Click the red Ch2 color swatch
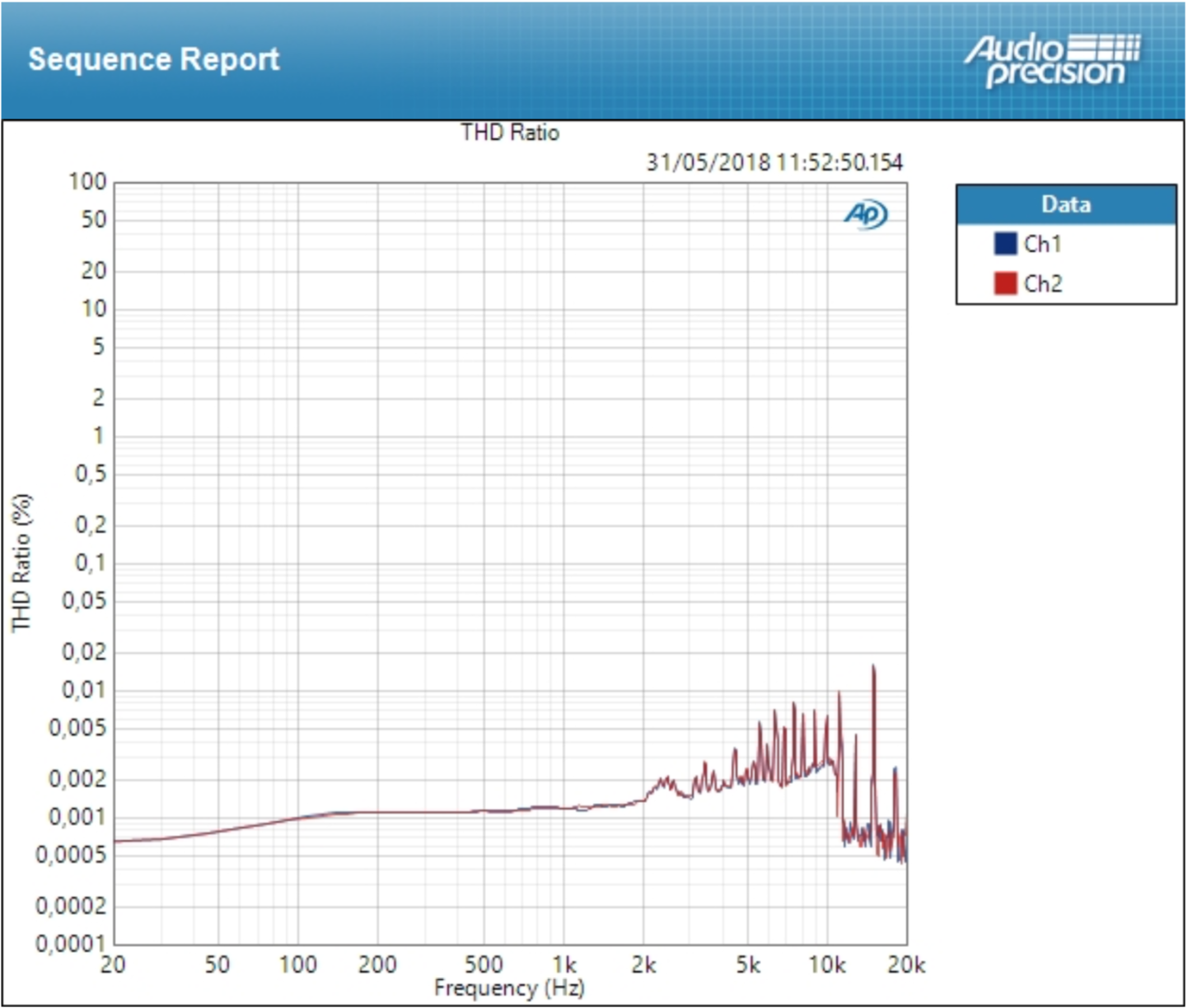This screenshot has height=1008, width=1188. pyautogui.click(x=1005, y=283)
